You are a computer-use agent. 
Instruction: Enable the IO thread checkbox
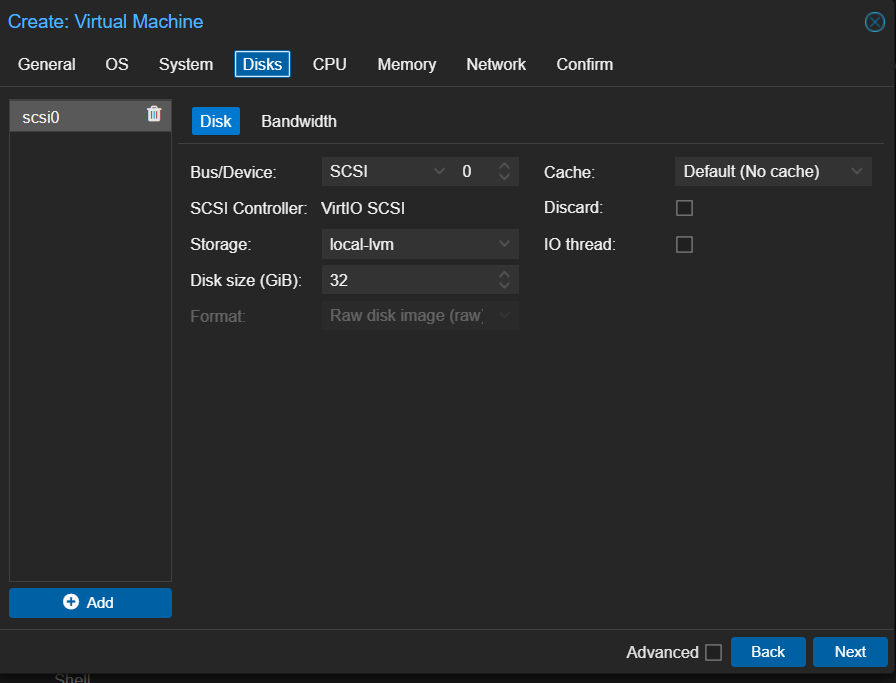684,244
